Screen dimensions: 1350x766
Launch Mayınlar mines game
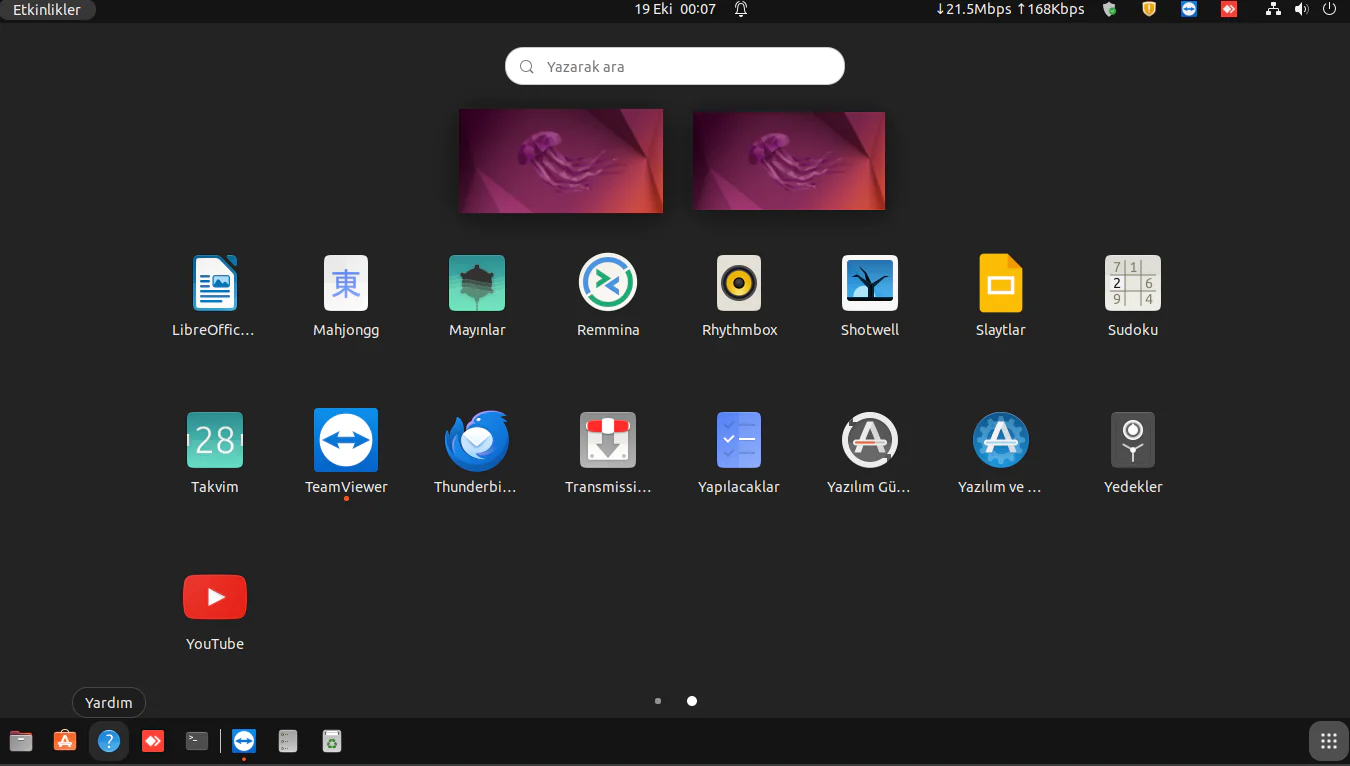coord(476,283)
